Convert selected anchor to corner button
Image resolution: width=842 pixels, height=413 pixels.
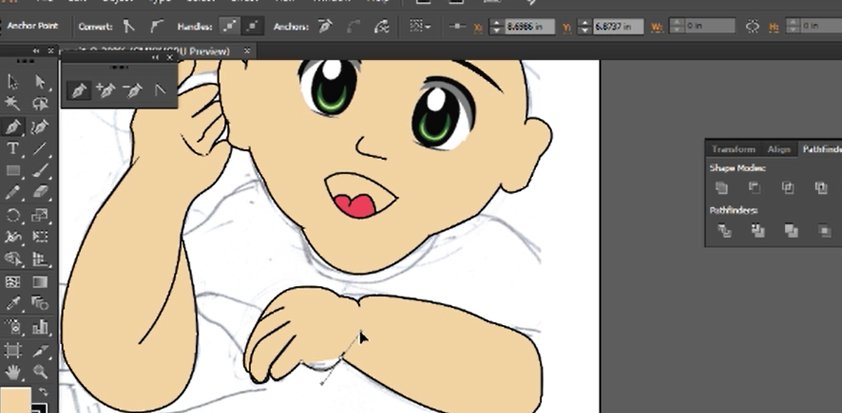128,26
